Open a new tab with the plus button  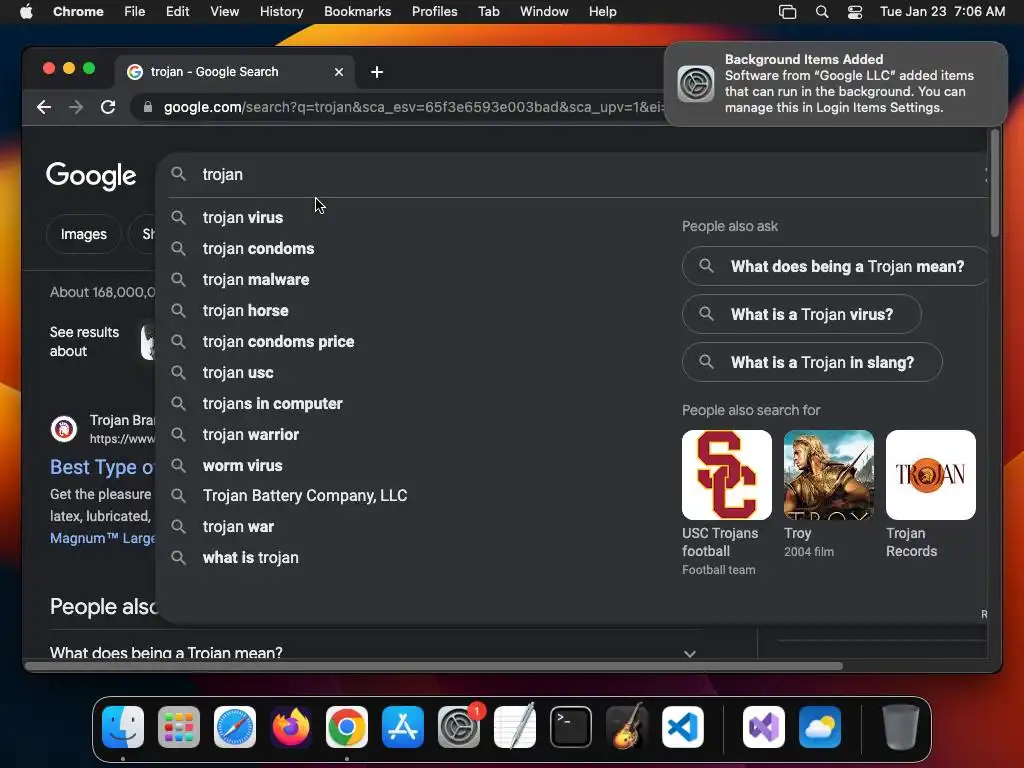tap(377, 72)
